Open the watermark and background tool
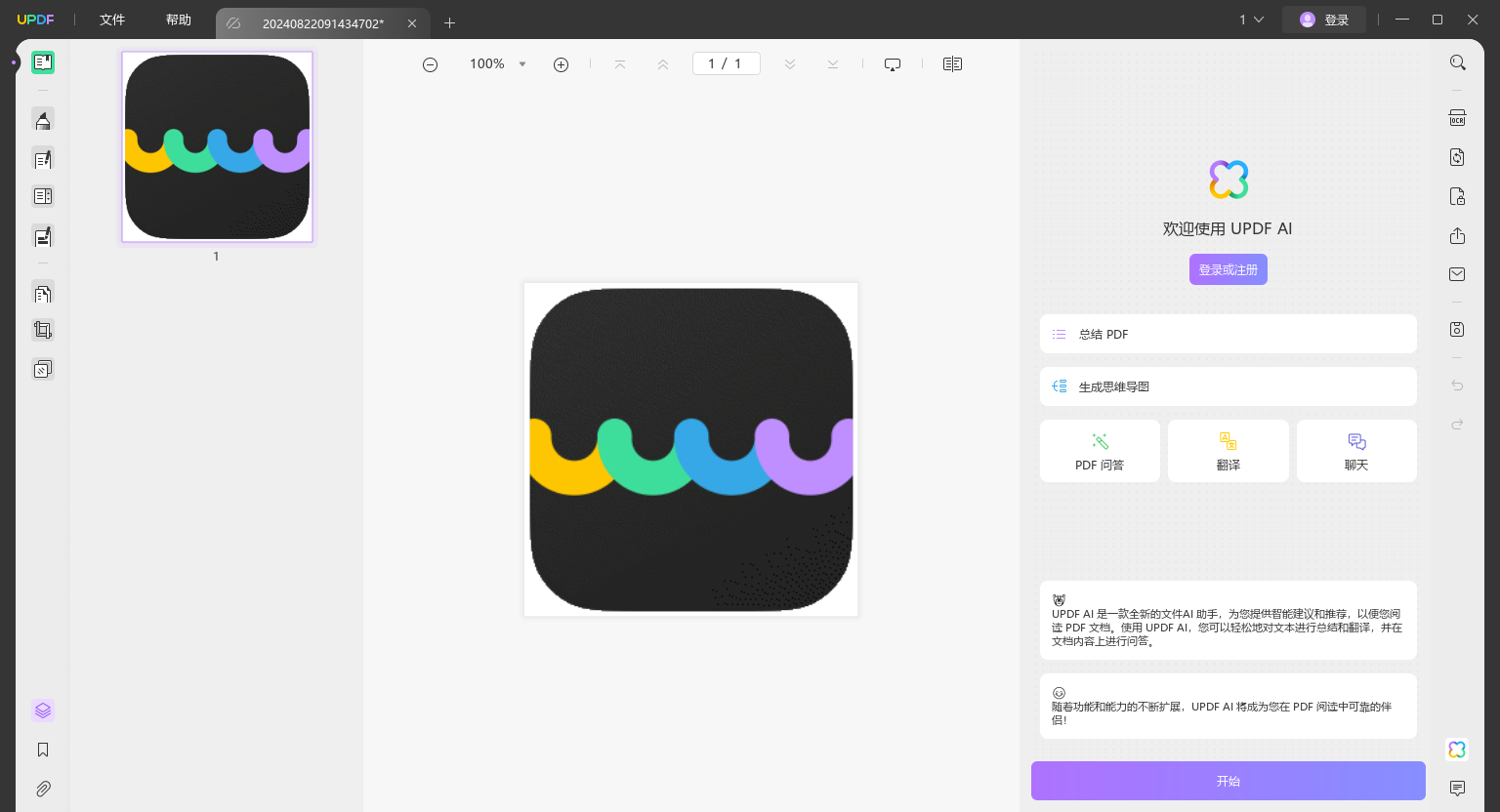This screenshot has width=1500, height=812. click(43, 369)
